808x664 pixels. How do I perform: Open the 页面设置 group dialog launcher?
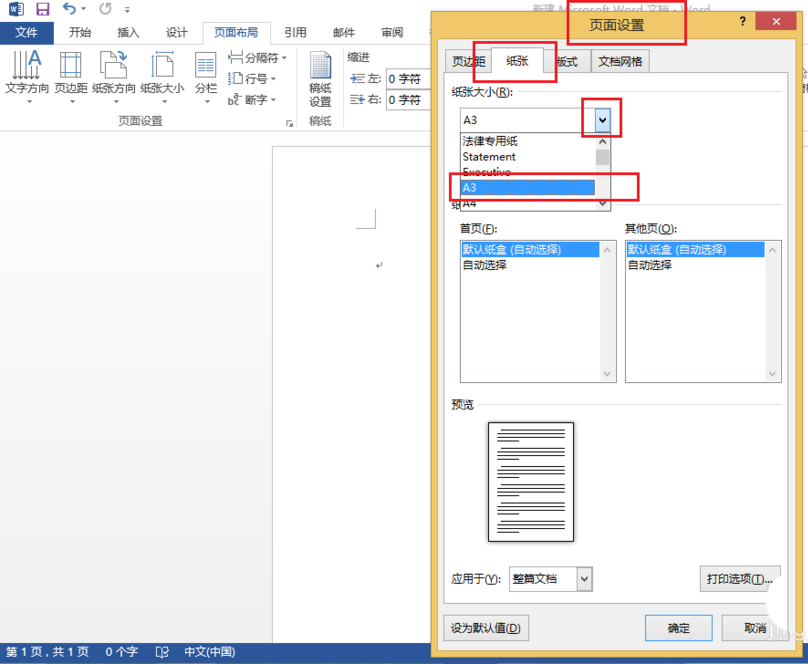290,123
